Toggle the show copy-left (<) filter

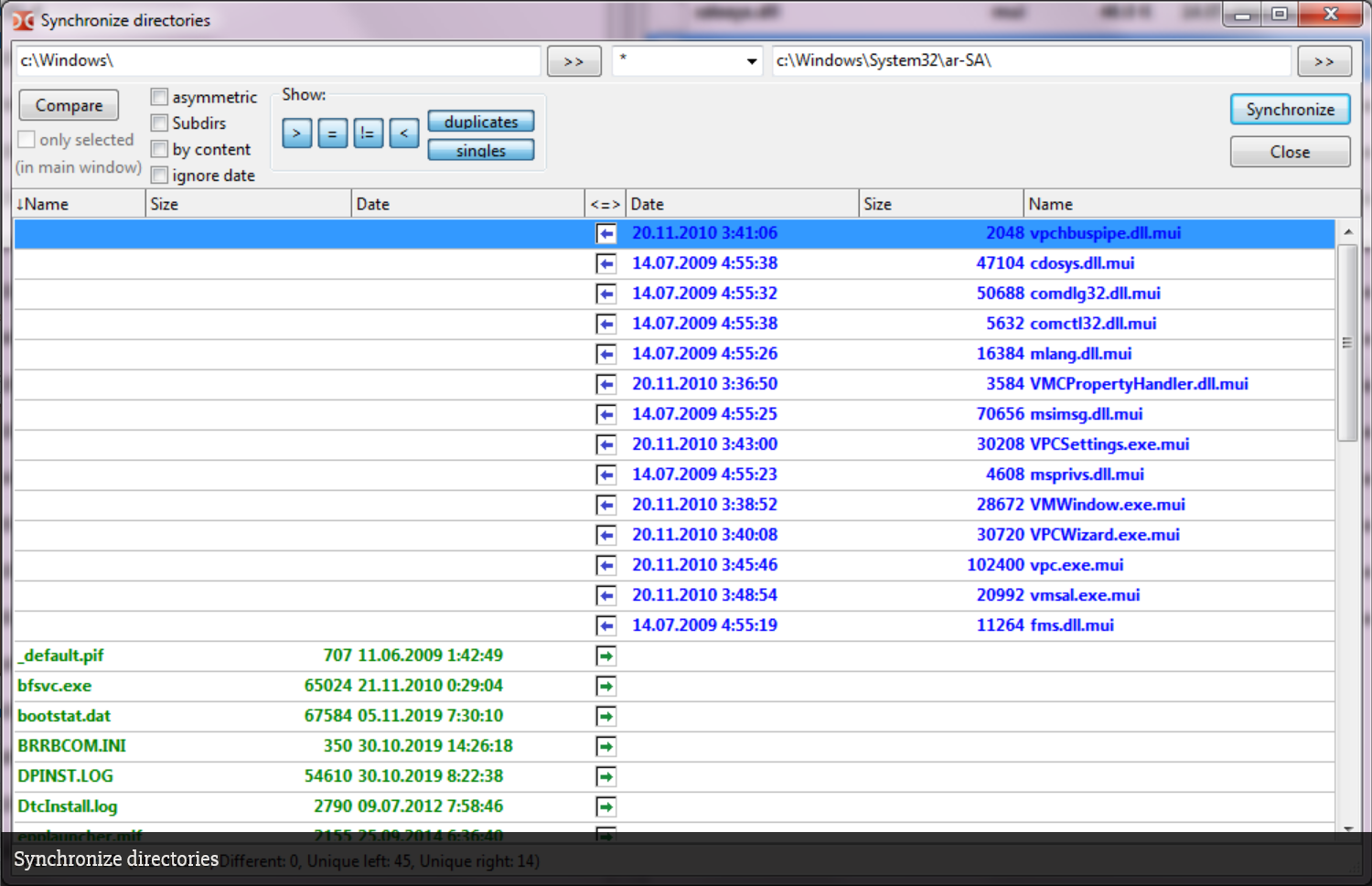tap(403, 133)
